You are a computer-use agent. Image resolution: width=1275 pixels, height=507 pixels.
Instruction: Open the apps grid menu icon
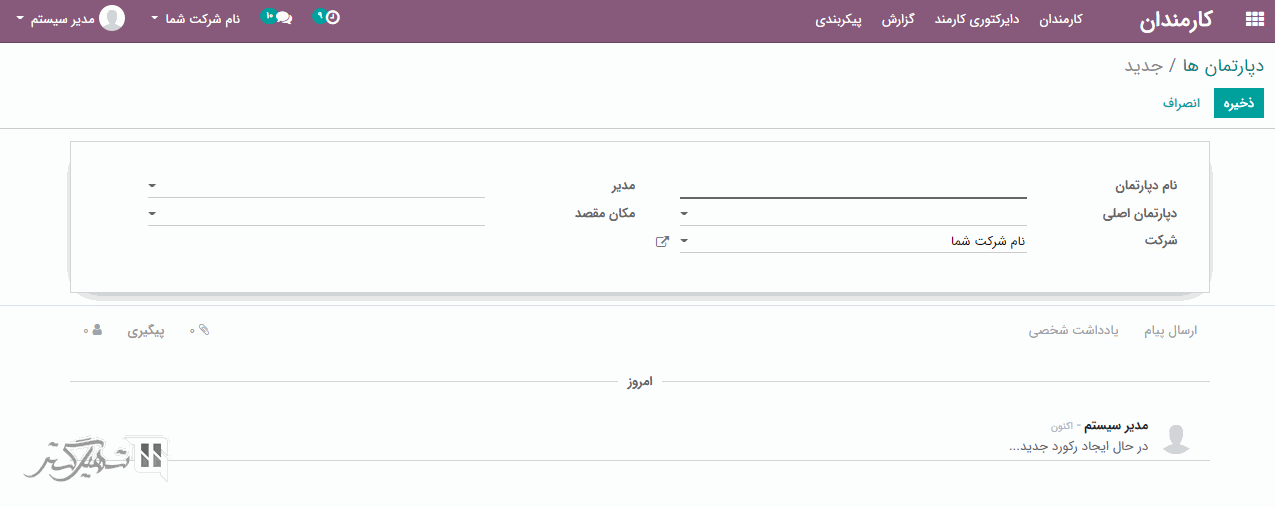[1254, 19]
